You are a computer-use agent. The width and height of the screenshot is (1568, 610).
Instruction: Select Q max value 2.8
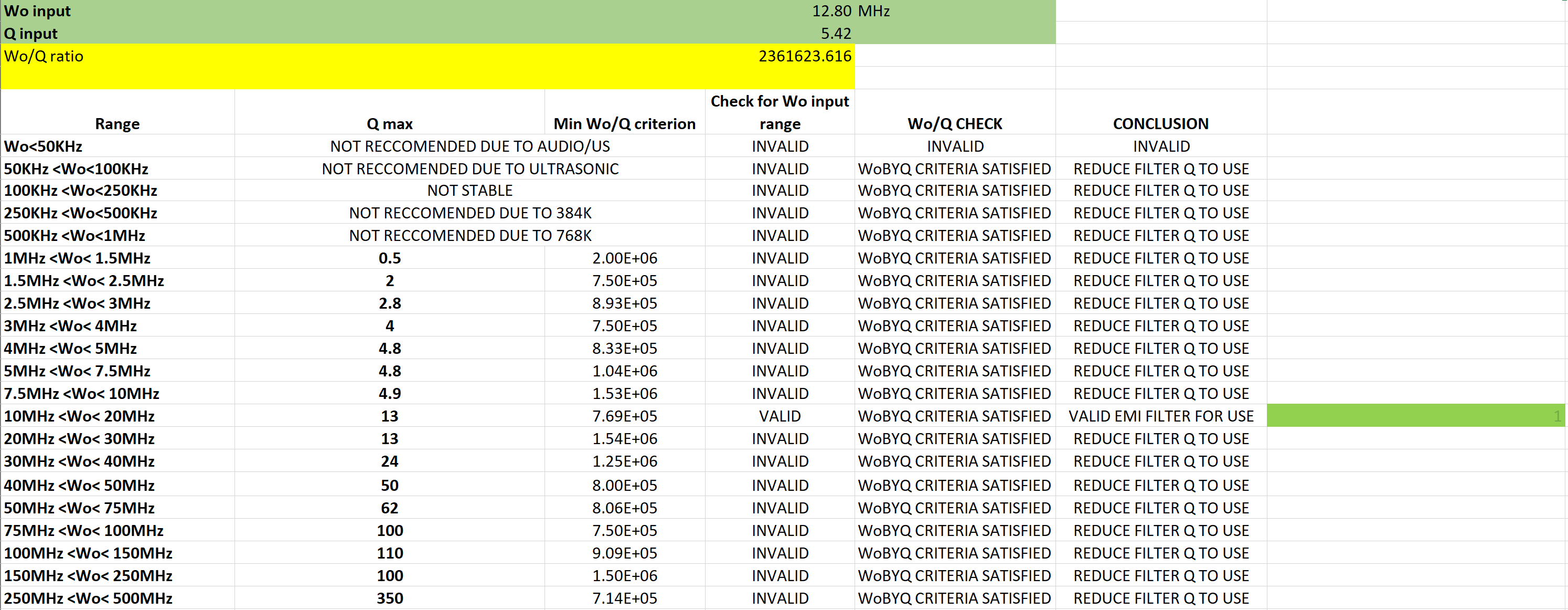(390, 303)
